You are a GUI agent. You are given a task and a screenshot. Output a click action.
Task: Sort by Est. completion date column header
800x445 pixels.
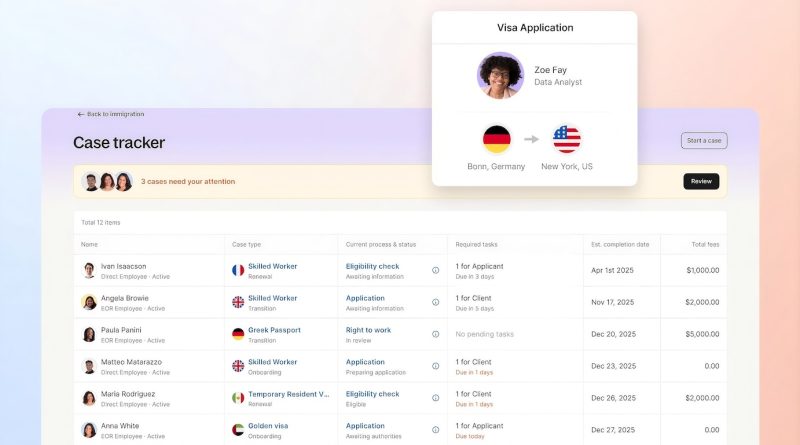(x=620, y=244)
